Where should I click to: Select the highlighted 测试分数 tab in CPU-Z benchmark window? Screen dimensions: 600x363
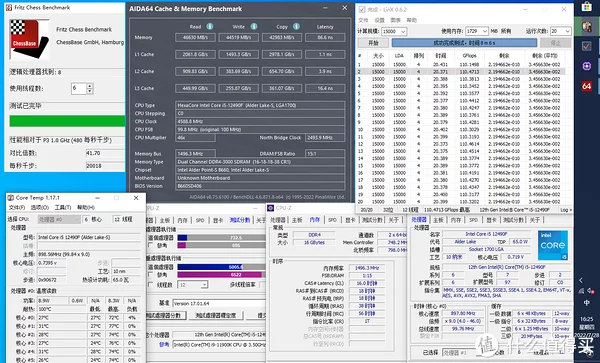240,220
